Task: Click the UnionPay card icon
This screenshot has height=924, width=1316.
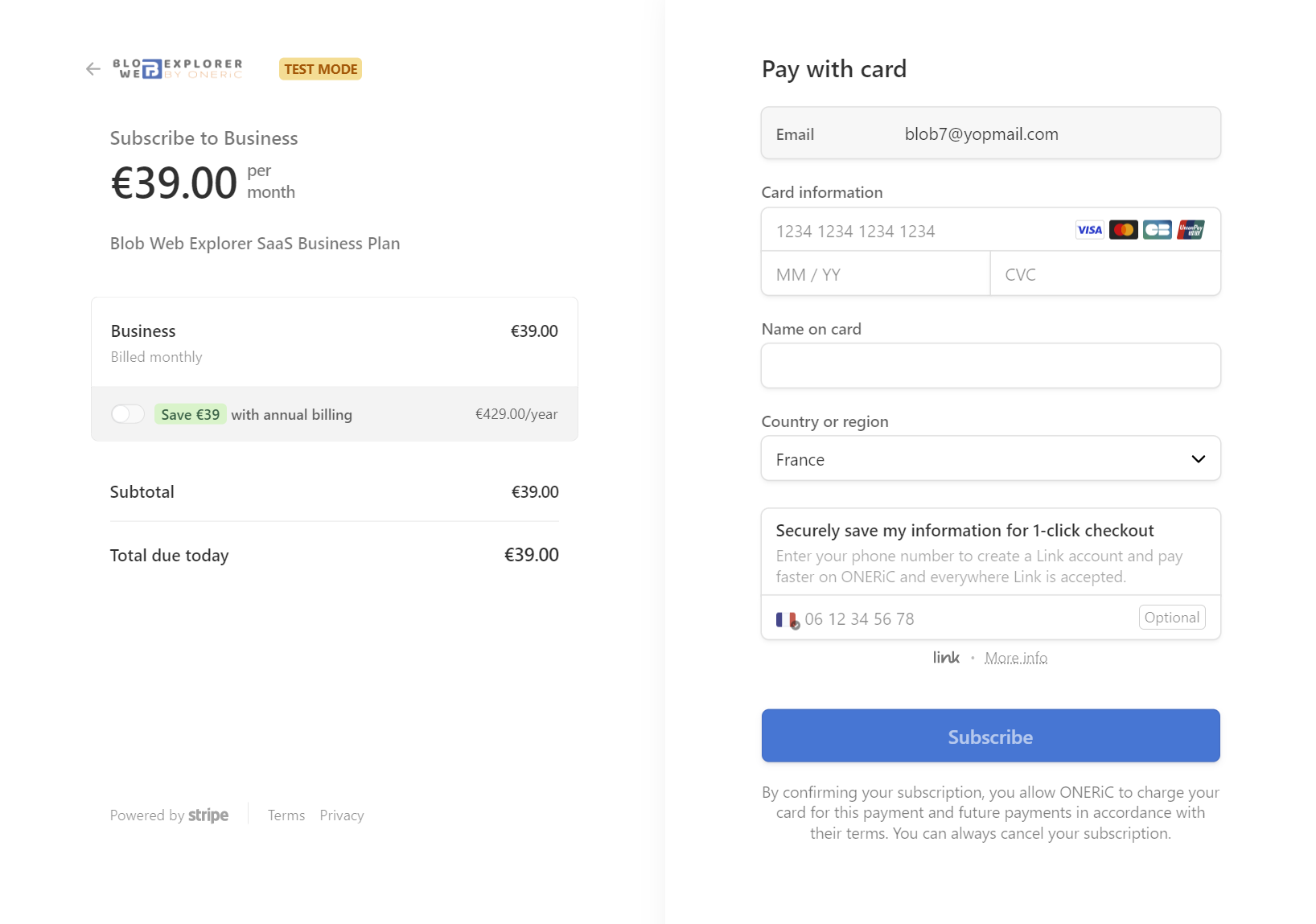Action: click(x=1191, y=230)
